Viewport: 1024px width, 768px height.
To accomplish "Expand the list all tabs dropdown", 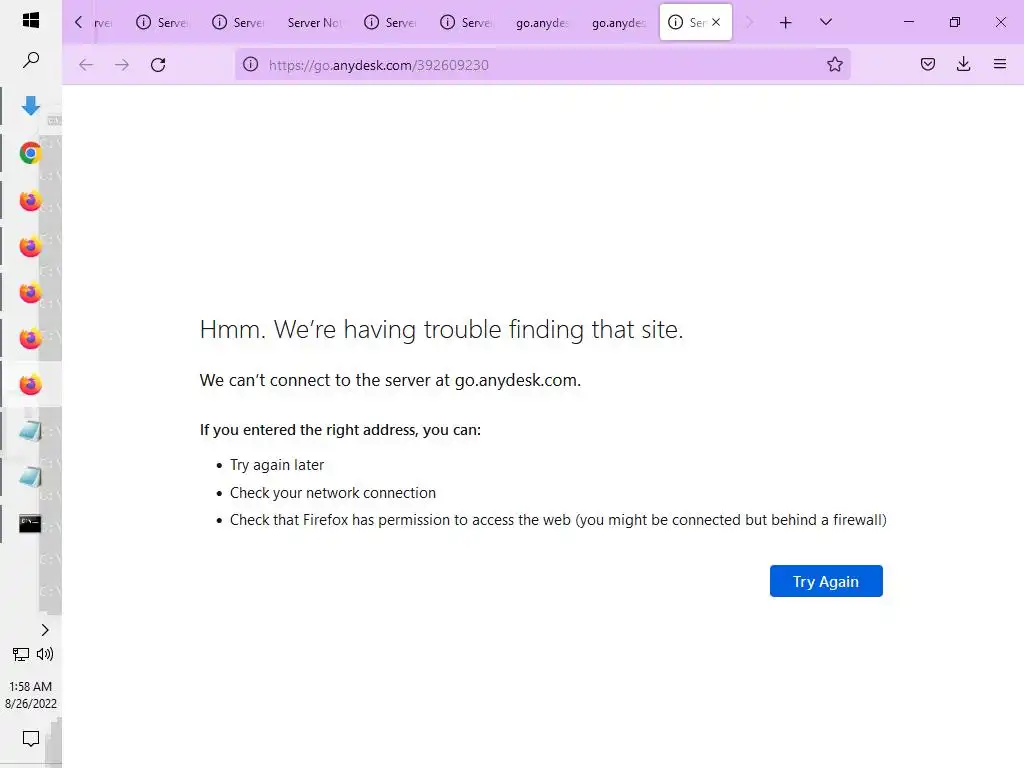I will click(826, 22).
